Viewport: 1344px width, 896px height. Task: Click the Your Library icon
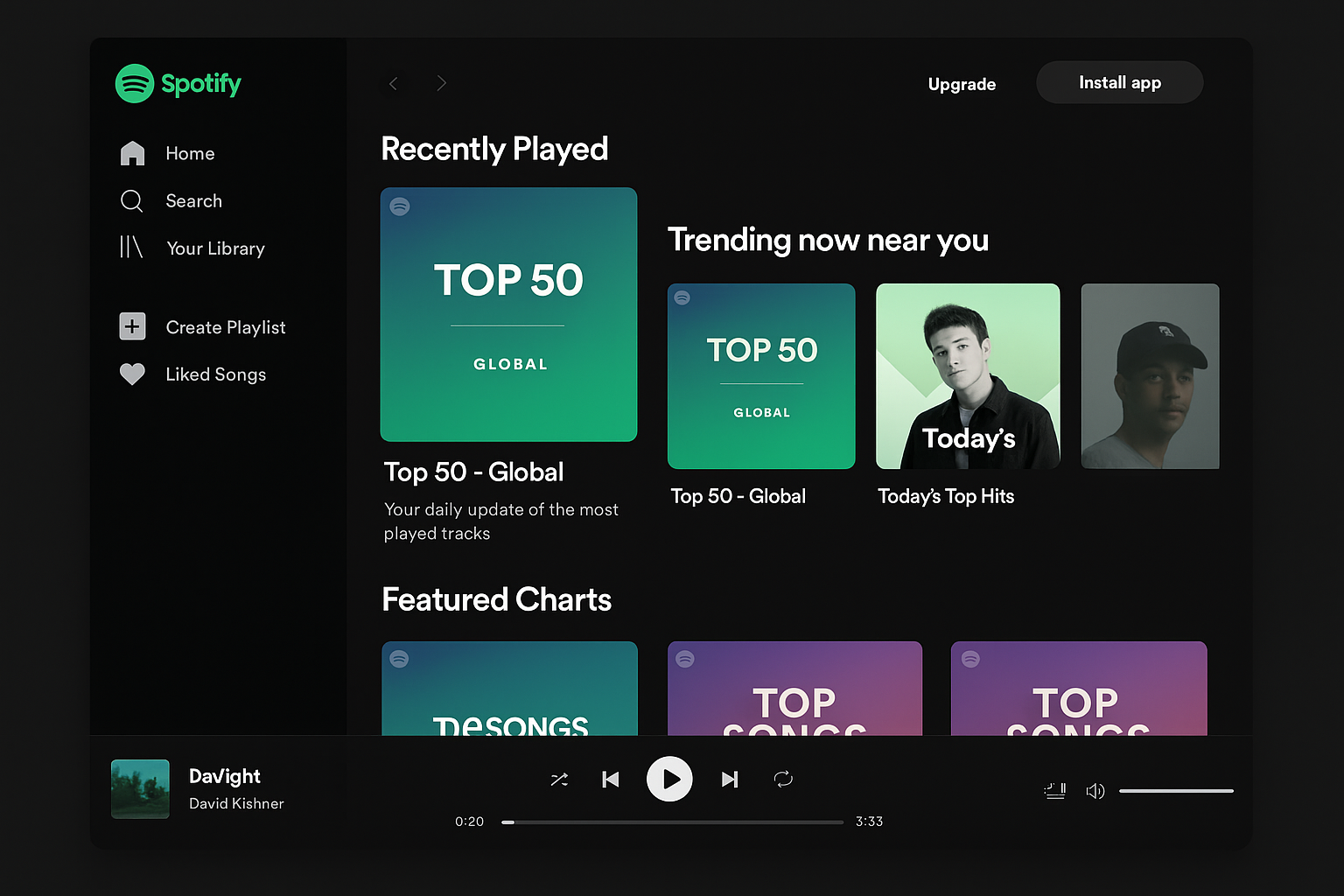pyautogui.click(x=131, y=248)
